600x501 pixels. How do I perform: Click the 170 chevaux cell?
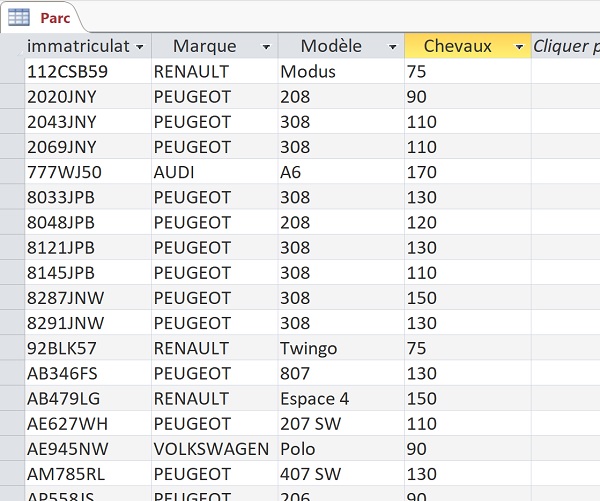[x=468, y=172]
